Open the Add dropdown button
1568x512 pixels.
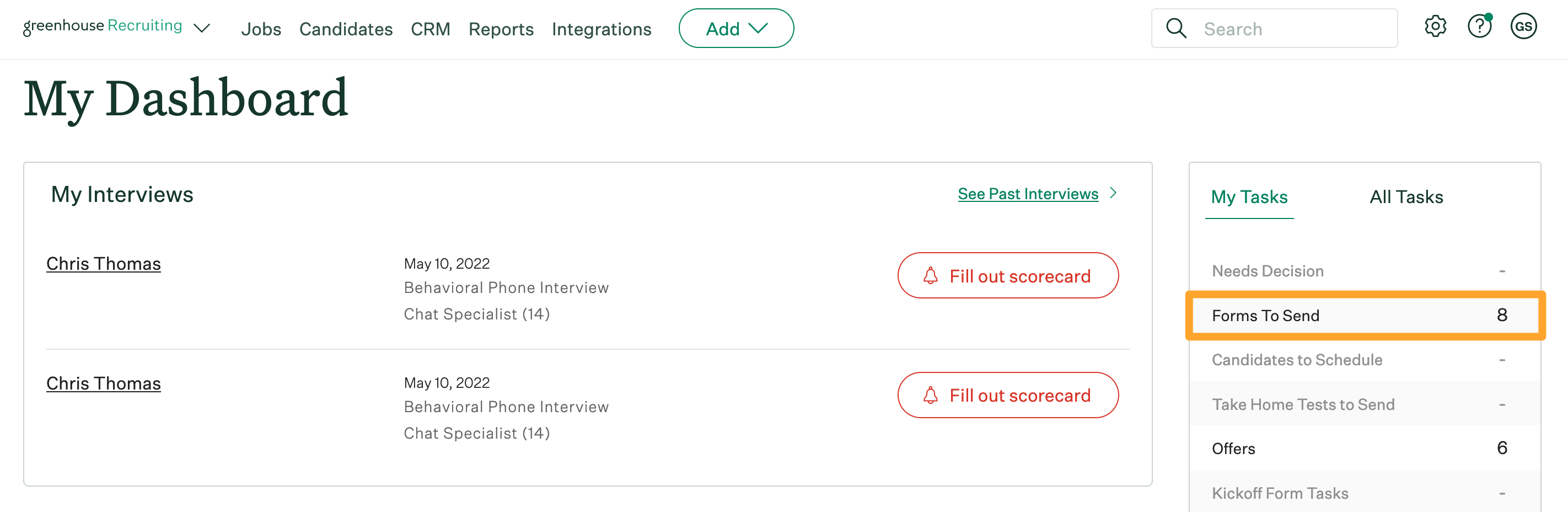pyautogui.click(x=736, y=29)
